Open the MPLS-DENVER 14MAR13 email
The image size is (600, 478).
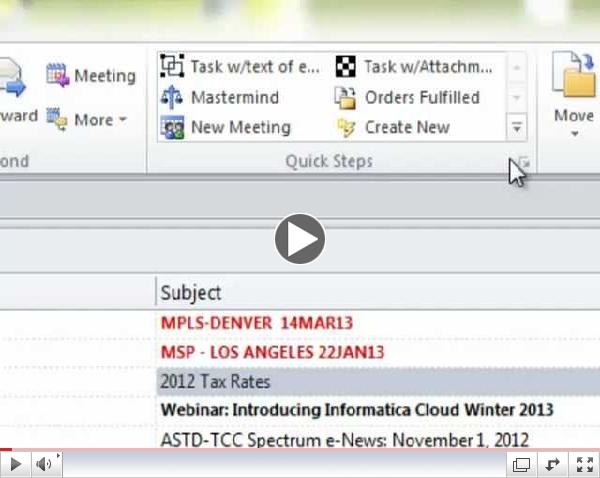click(x=256, y=323)
